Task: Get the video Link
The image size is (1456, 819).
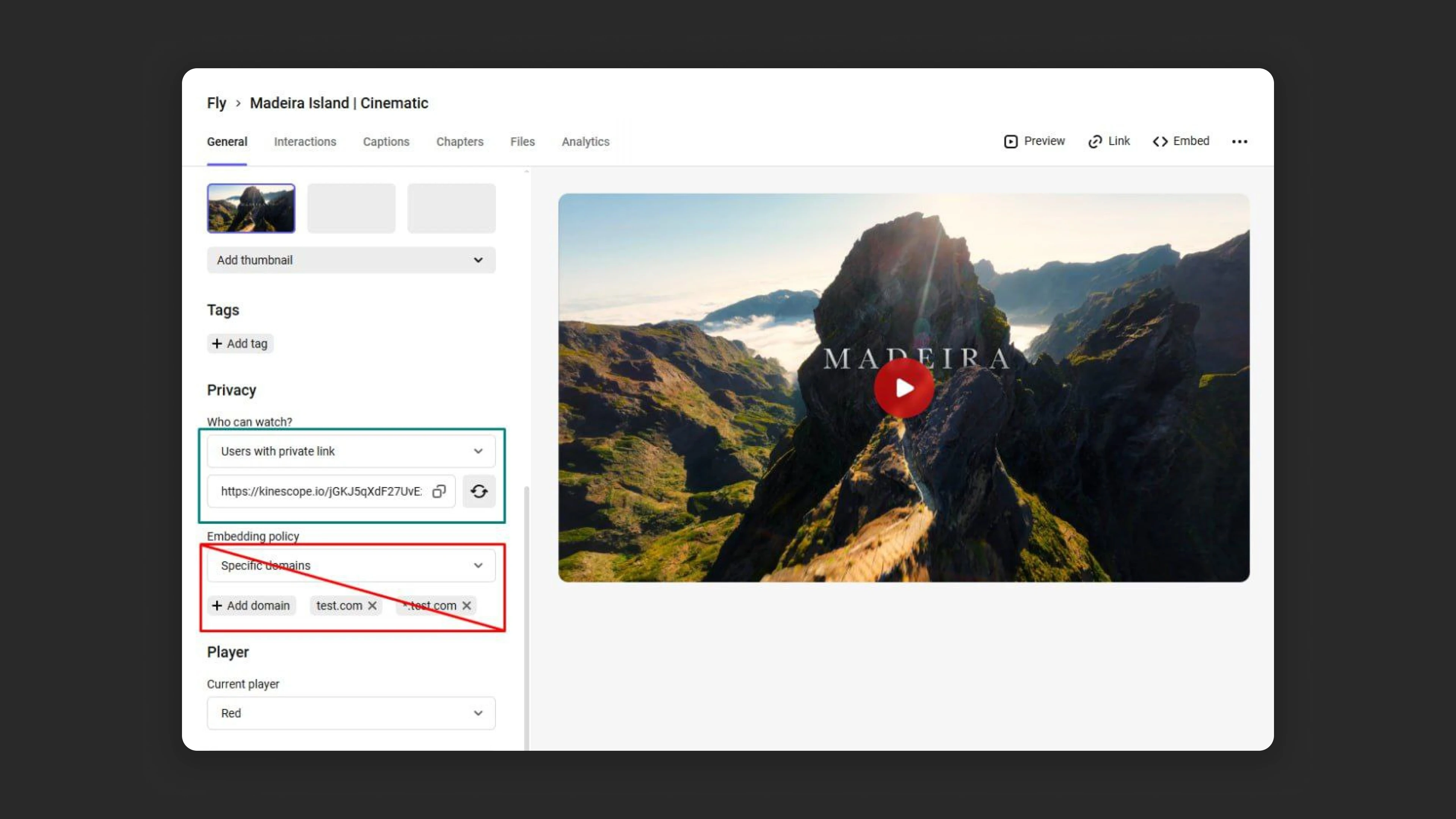Action: pyautogui.click(x=1109, y=141)
